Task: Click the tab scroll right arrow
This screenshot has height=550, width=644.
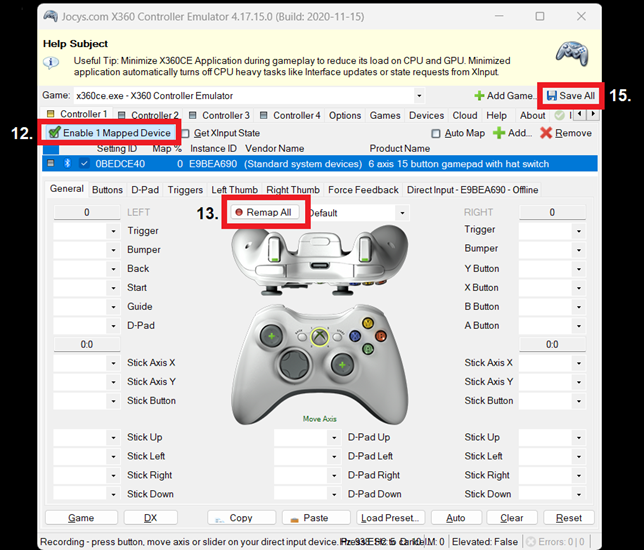Action: [x=593, y=114]
